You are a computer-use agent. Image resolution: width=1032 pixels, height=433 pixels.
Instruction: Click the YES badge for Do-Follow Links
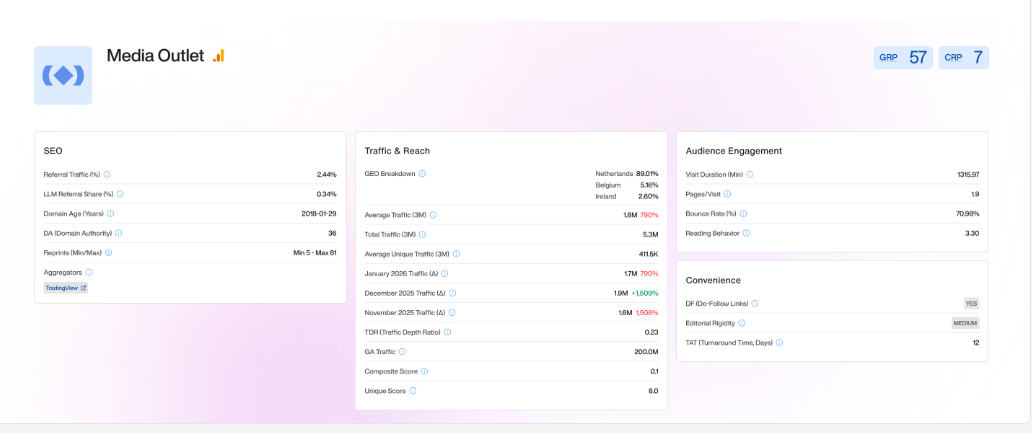click(x=970, y=303)
